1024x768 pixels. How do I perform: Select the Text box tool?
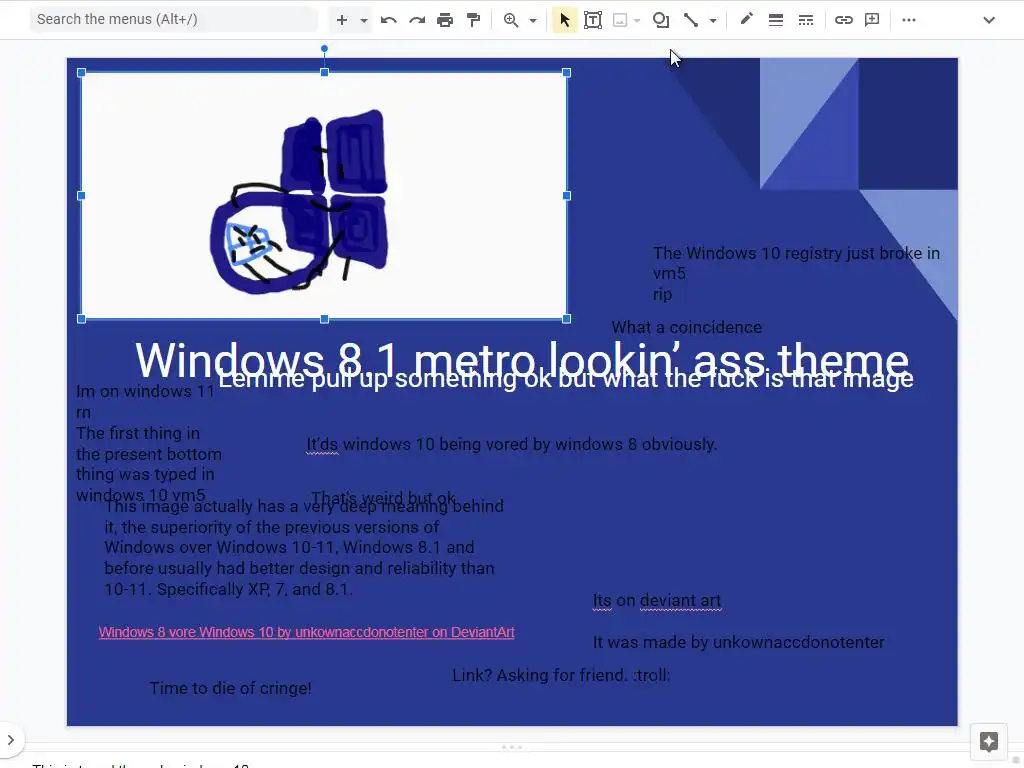[x=593, y=20]
